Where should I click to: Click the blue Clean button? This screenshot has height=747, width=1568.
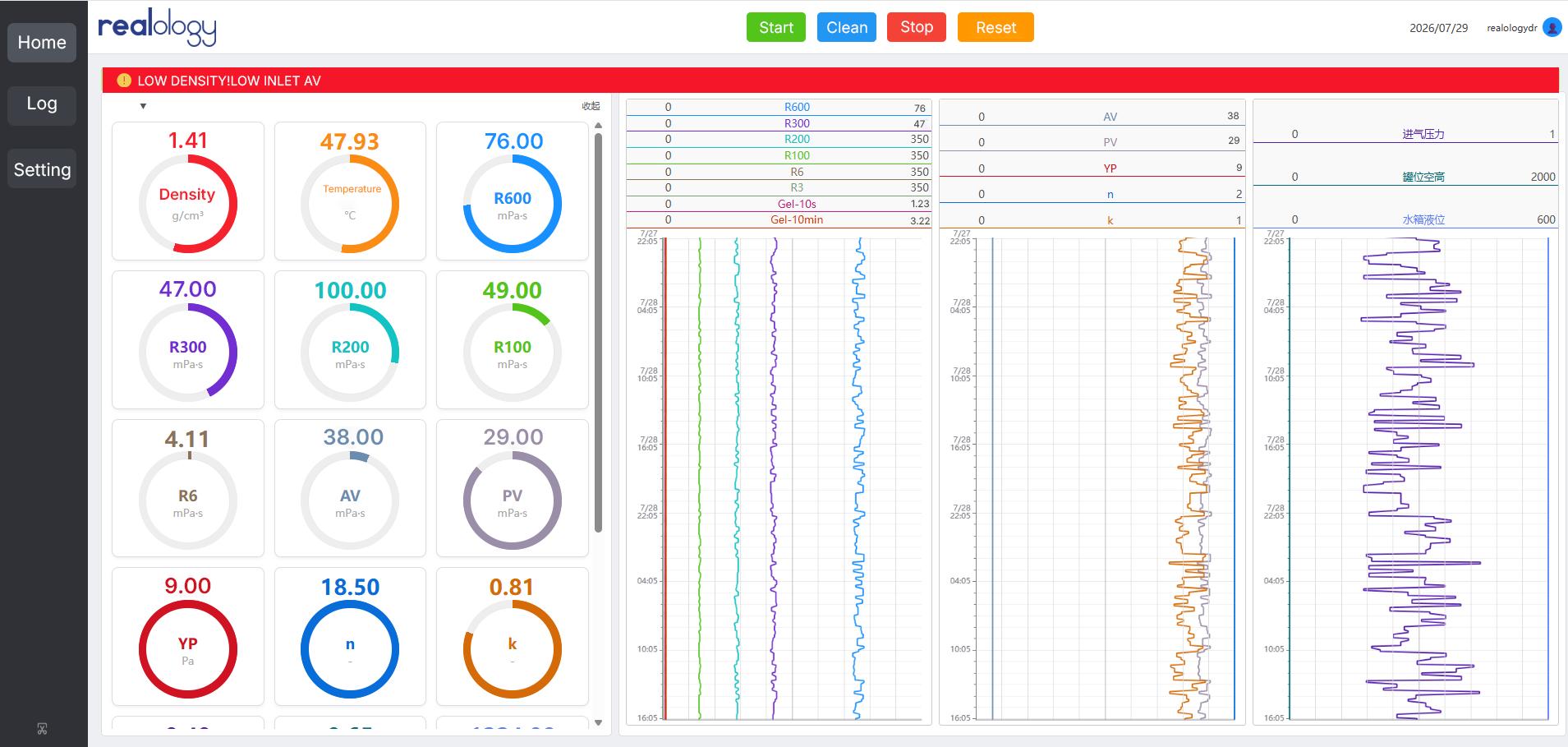847,27
